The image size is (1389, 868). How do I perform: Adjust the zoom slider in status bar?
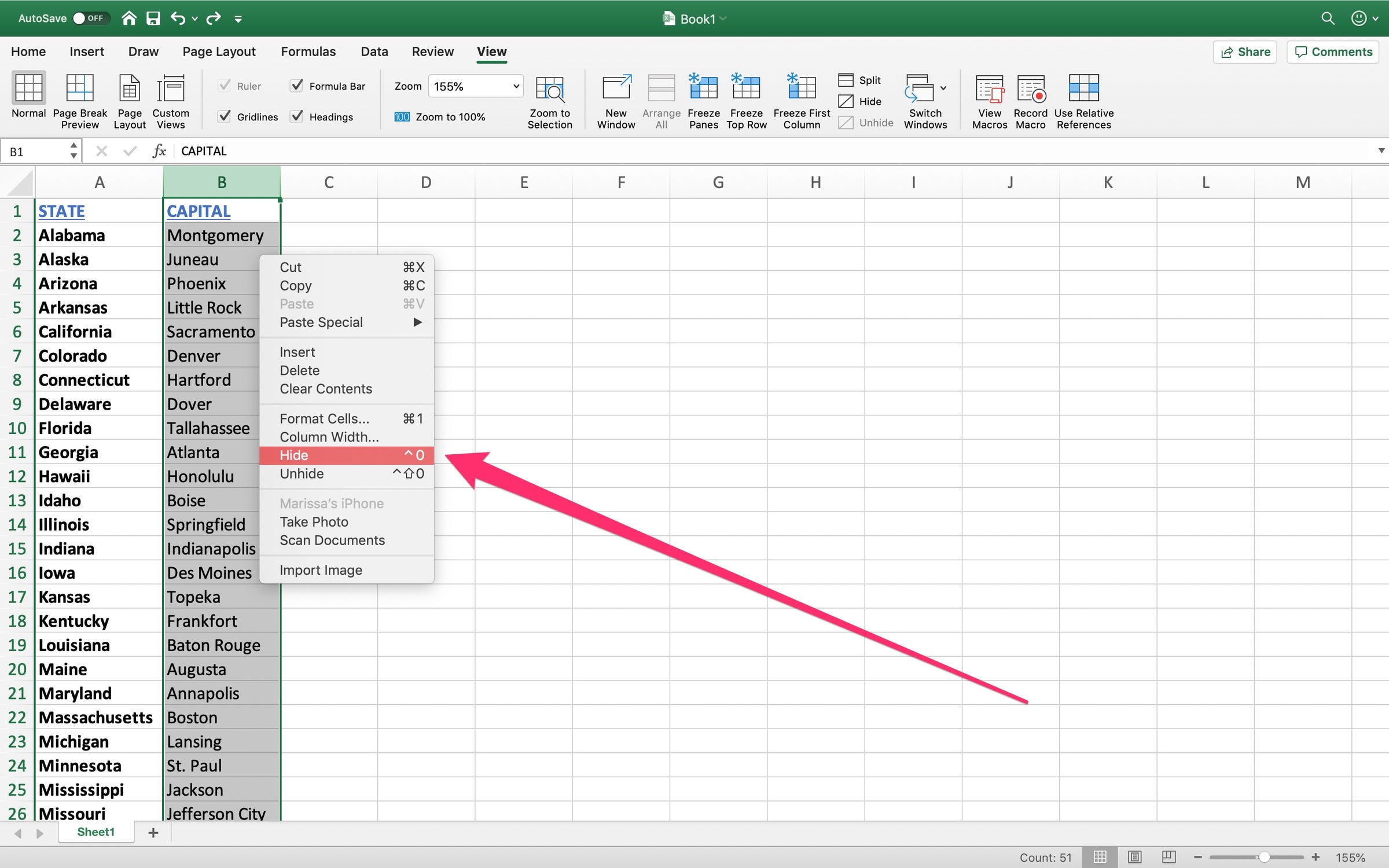[1264, 857]
